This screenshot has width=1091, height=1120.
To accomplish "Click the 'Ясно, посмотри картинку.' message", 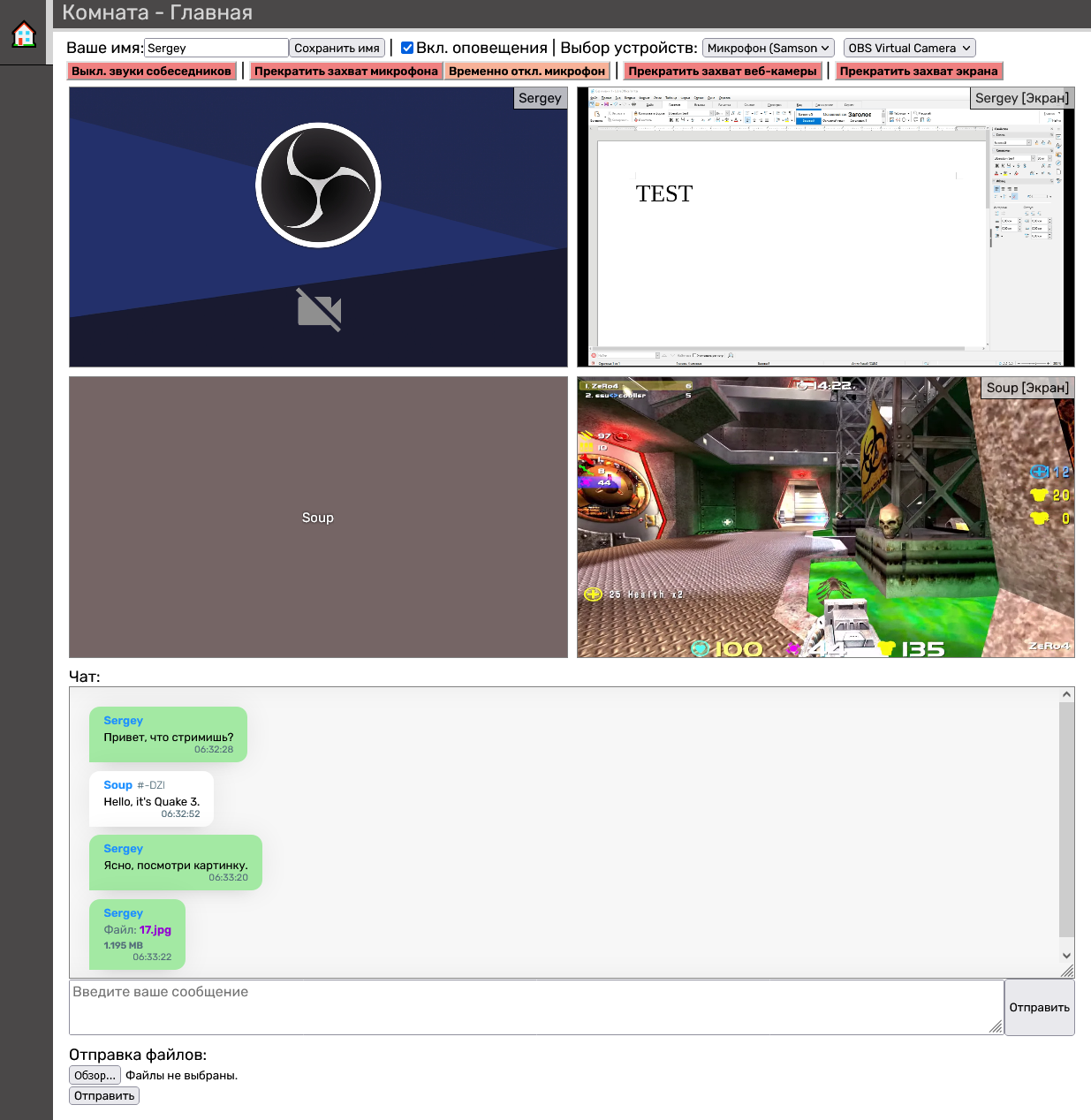I will [176, 865].
